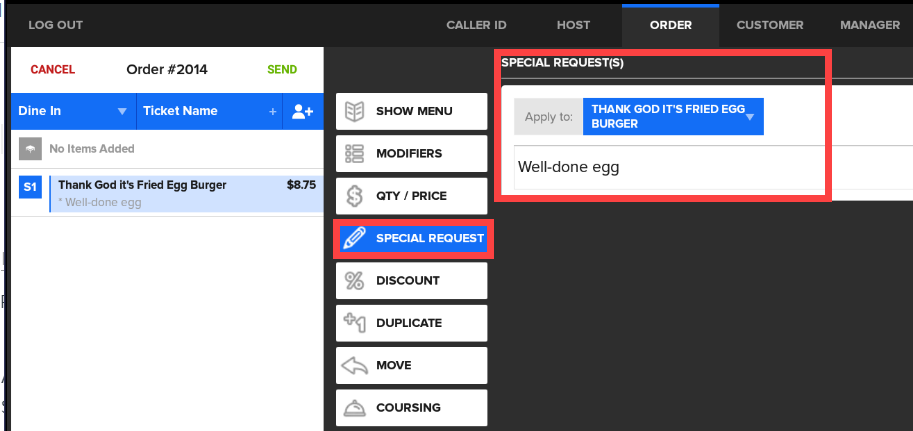This screenshot has width=913, height=431.
Task: Select the Special Request pencil icon
Action: [x=354, y=238]
